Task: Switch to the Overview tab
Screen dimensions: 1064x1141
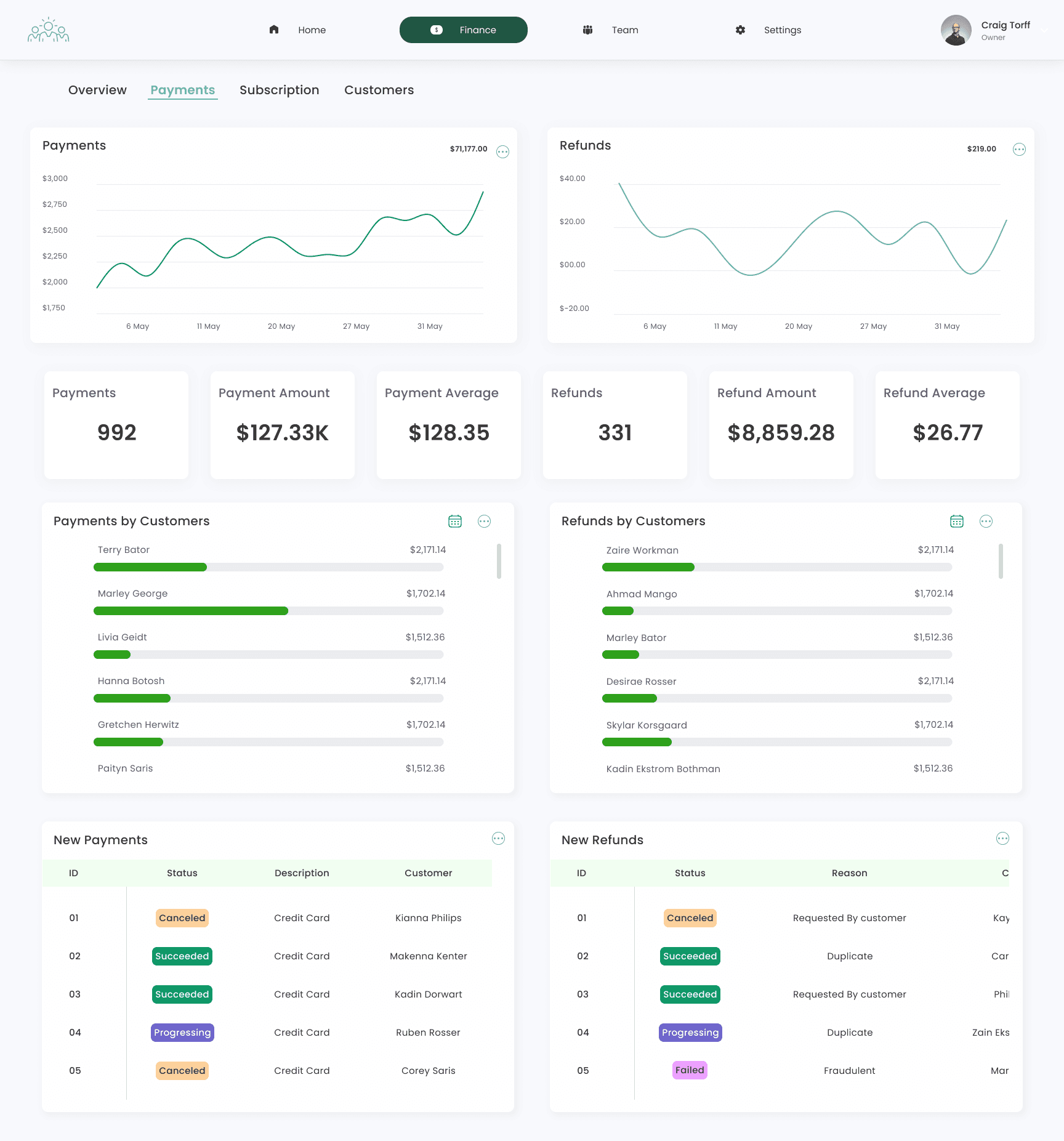Action: (x=97, y=90)
